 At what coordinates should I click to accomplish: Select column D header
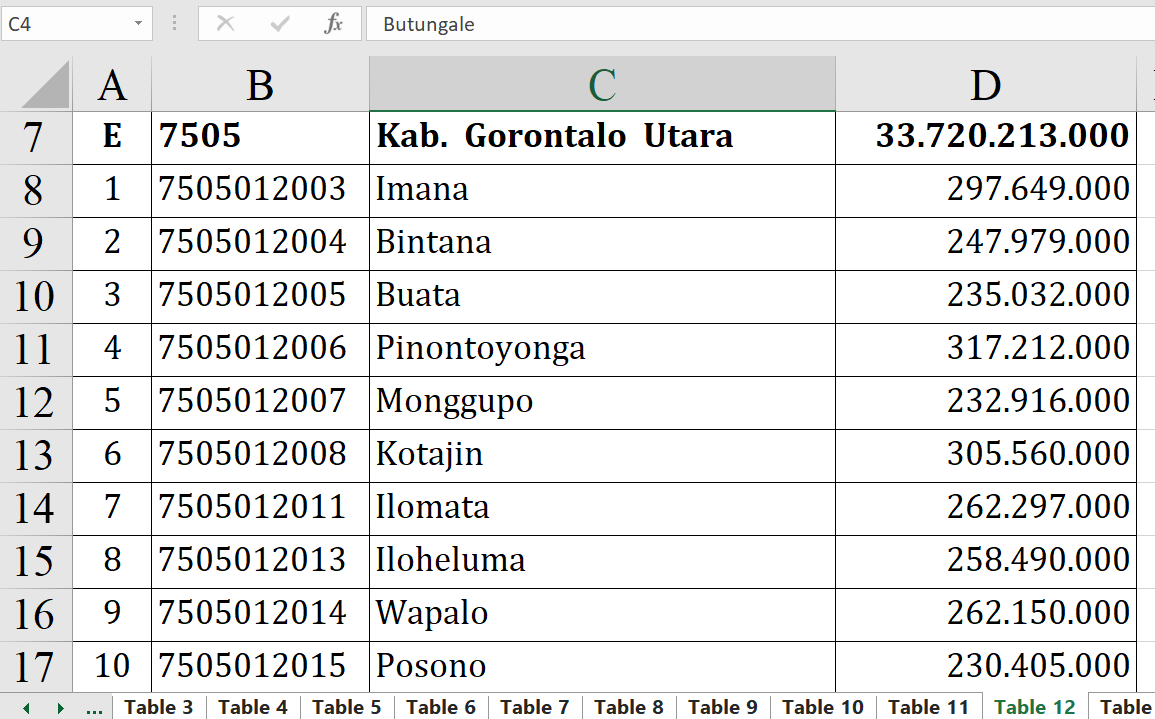(985, 85)
